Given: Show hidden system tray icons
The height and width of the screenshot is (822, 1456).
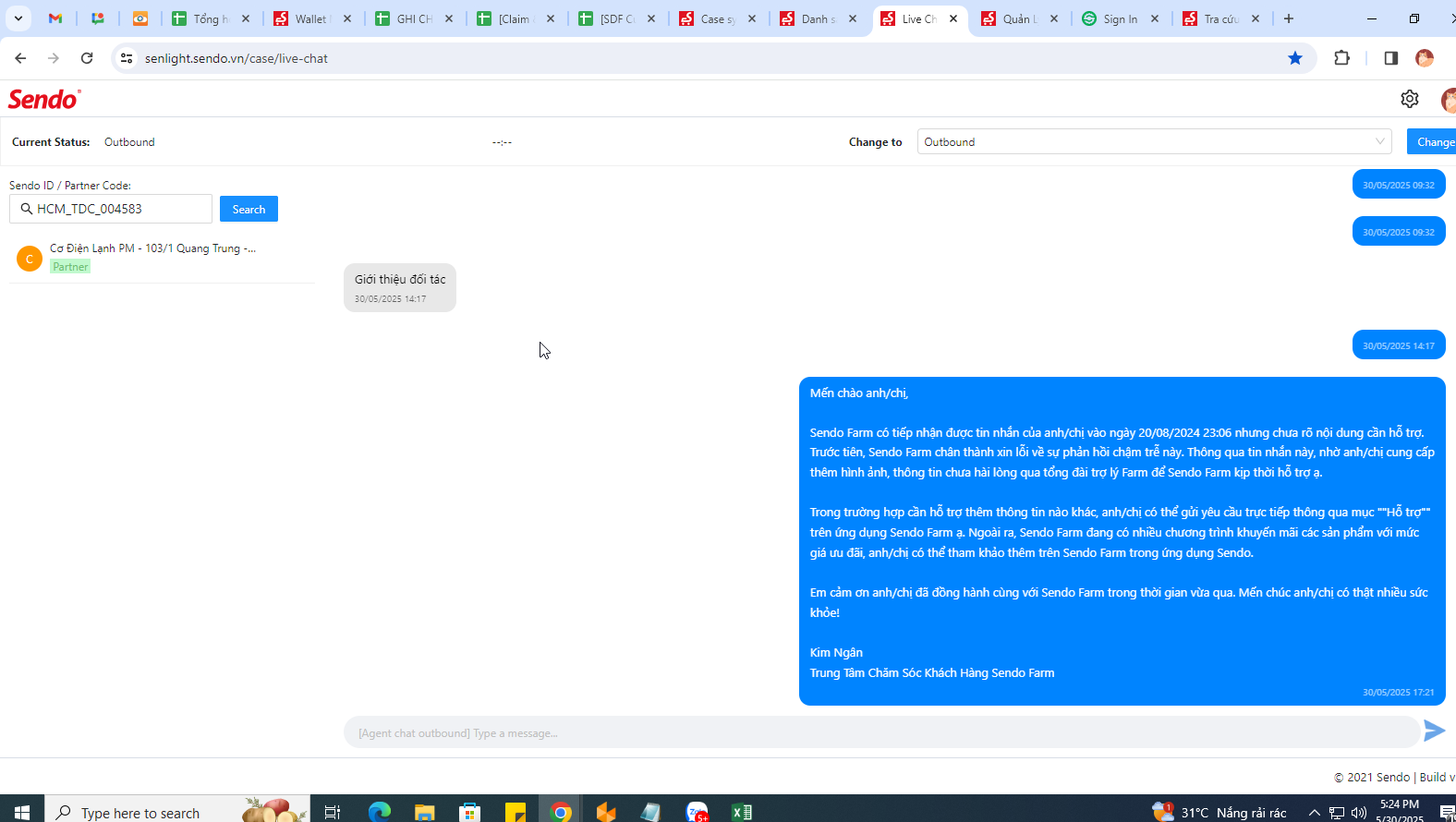Looking at the screenshot, I should click(x=1315, y=813).
